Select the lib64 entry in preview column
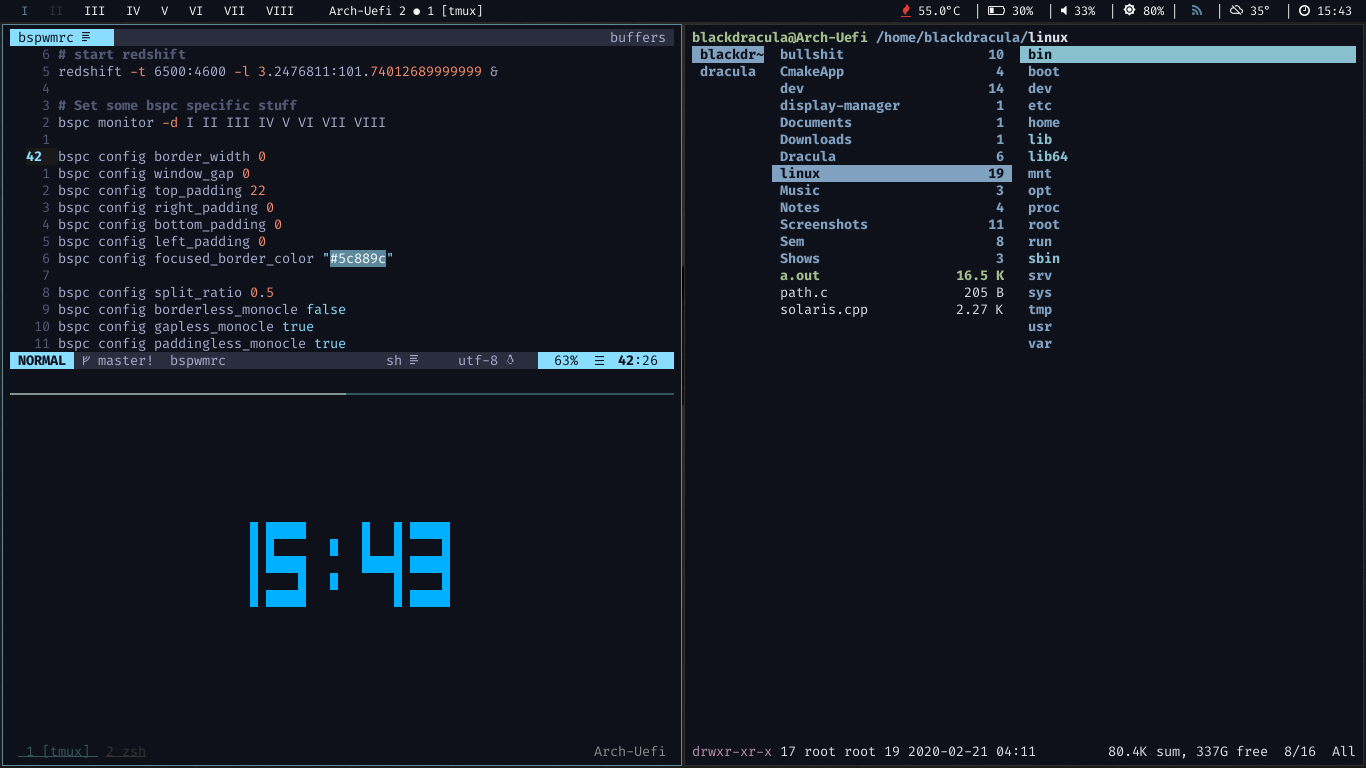 click(x=1048, y=156)
